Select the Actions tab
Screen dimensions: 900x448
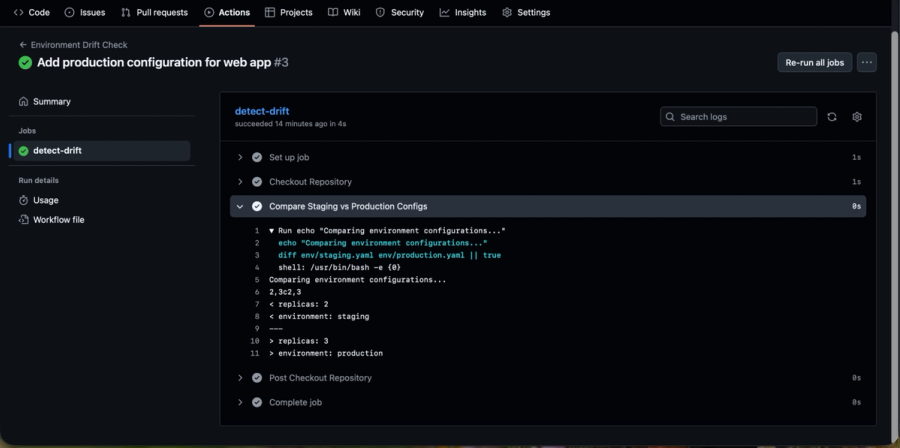coord(227,12)
